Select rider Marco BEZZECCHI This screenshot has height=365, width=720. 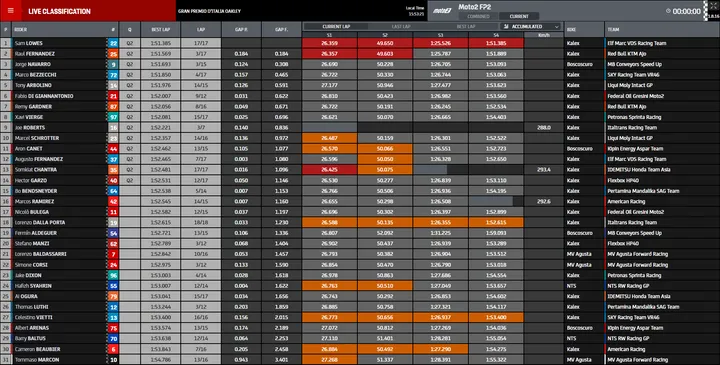[x=36, y=75]
